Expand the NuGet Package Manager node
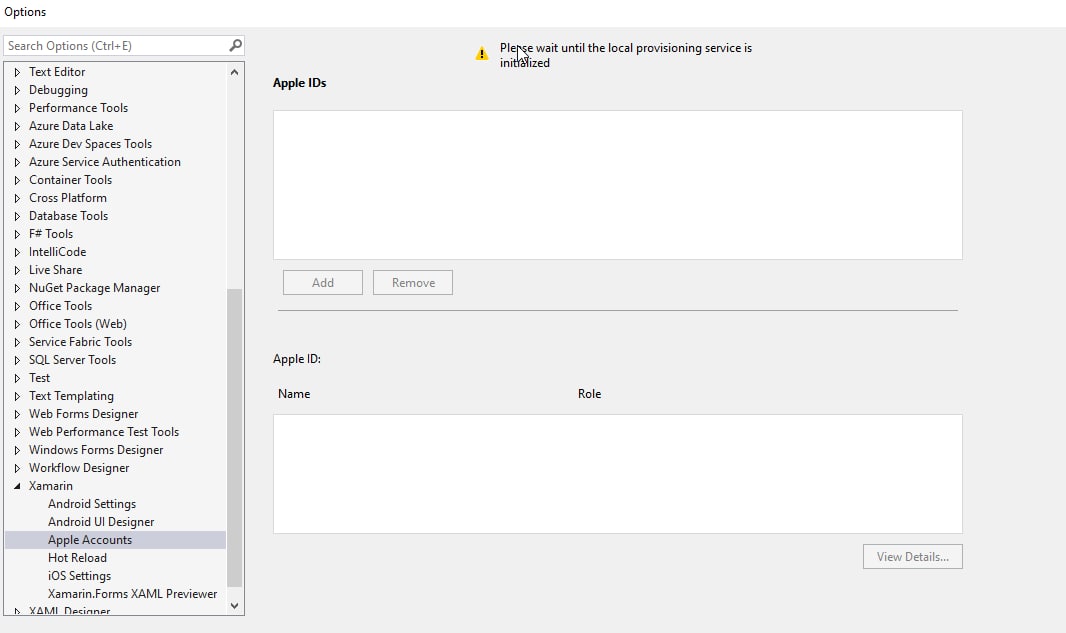This screenshot has width=1066, height=633. pos(18,288)
